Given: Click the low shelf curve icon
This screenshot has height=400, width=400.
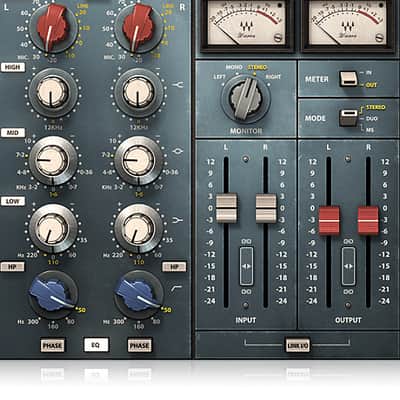Looking at the screenshot, I should coord(178,220).
